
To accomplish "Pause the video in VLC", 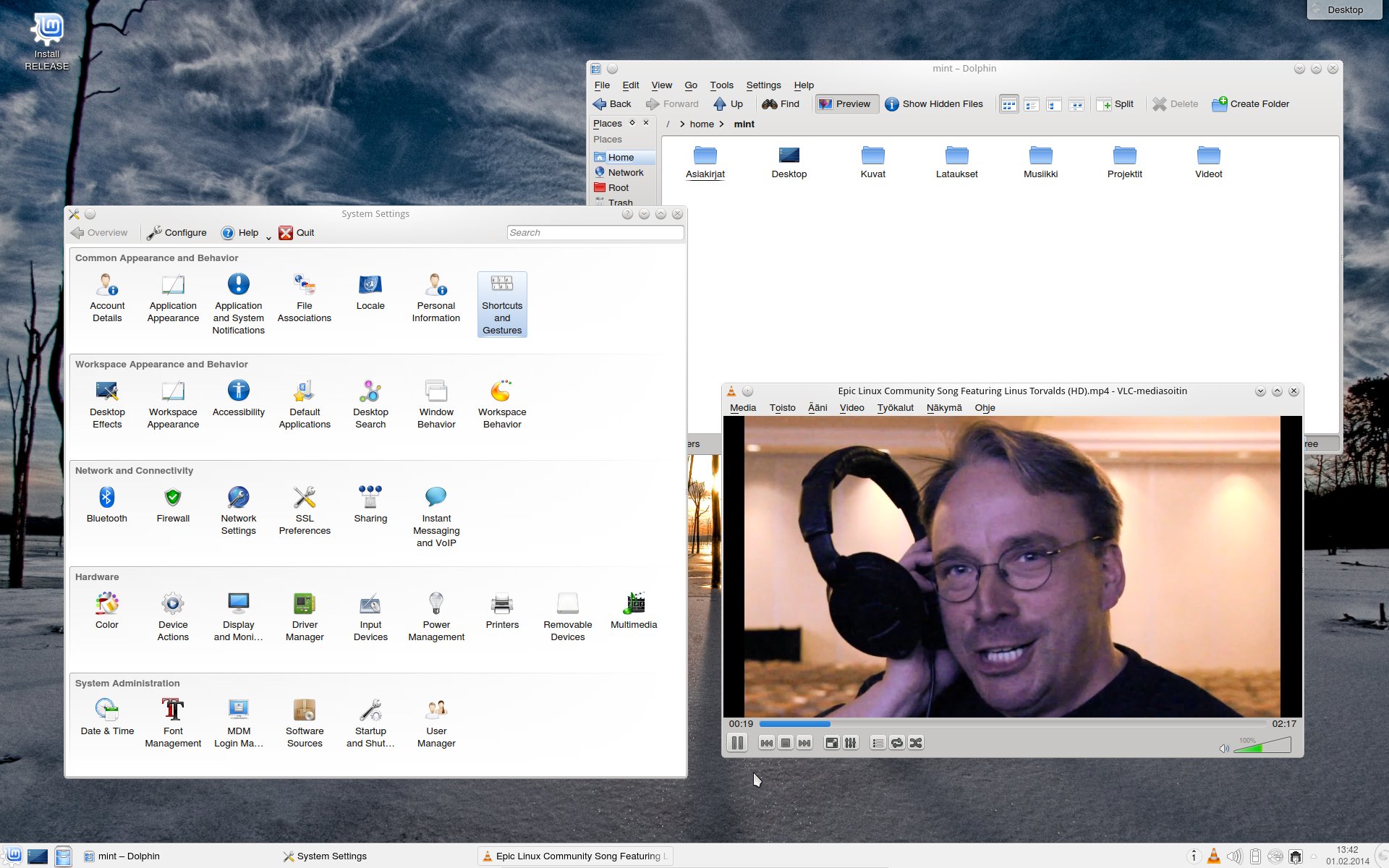I will pyautogui.click(x=737, y=743).
